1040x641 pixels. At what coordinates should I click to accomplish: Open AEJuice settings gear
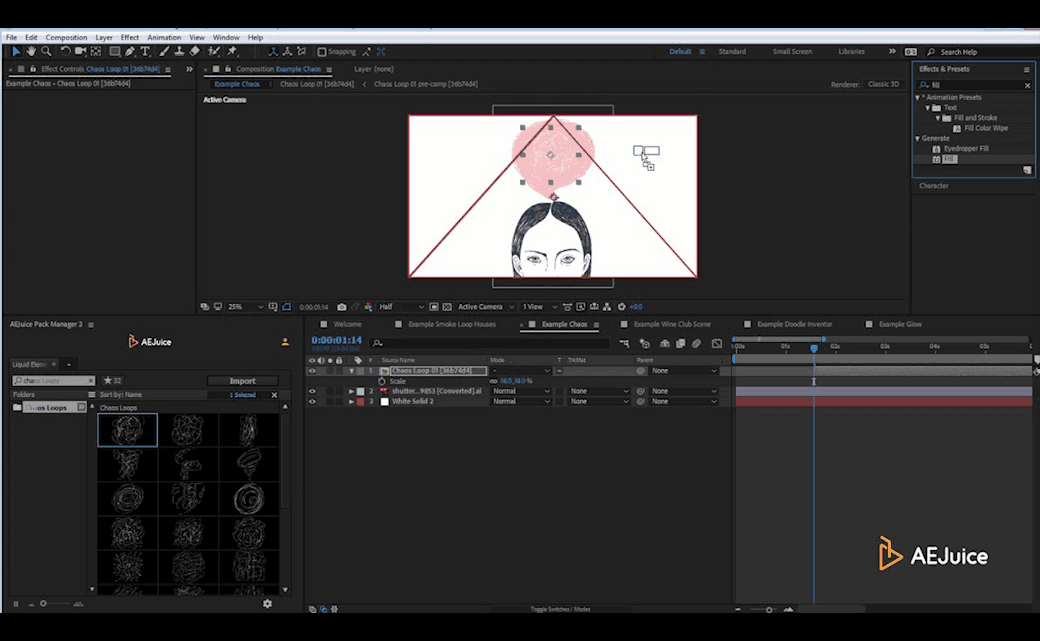point(267,604)
